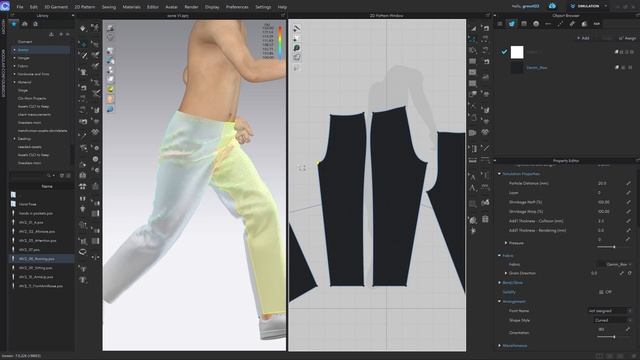
Task: Select the highlighted Select/Move tool in the 3D toolbar
Action: [x=84, y=44]
